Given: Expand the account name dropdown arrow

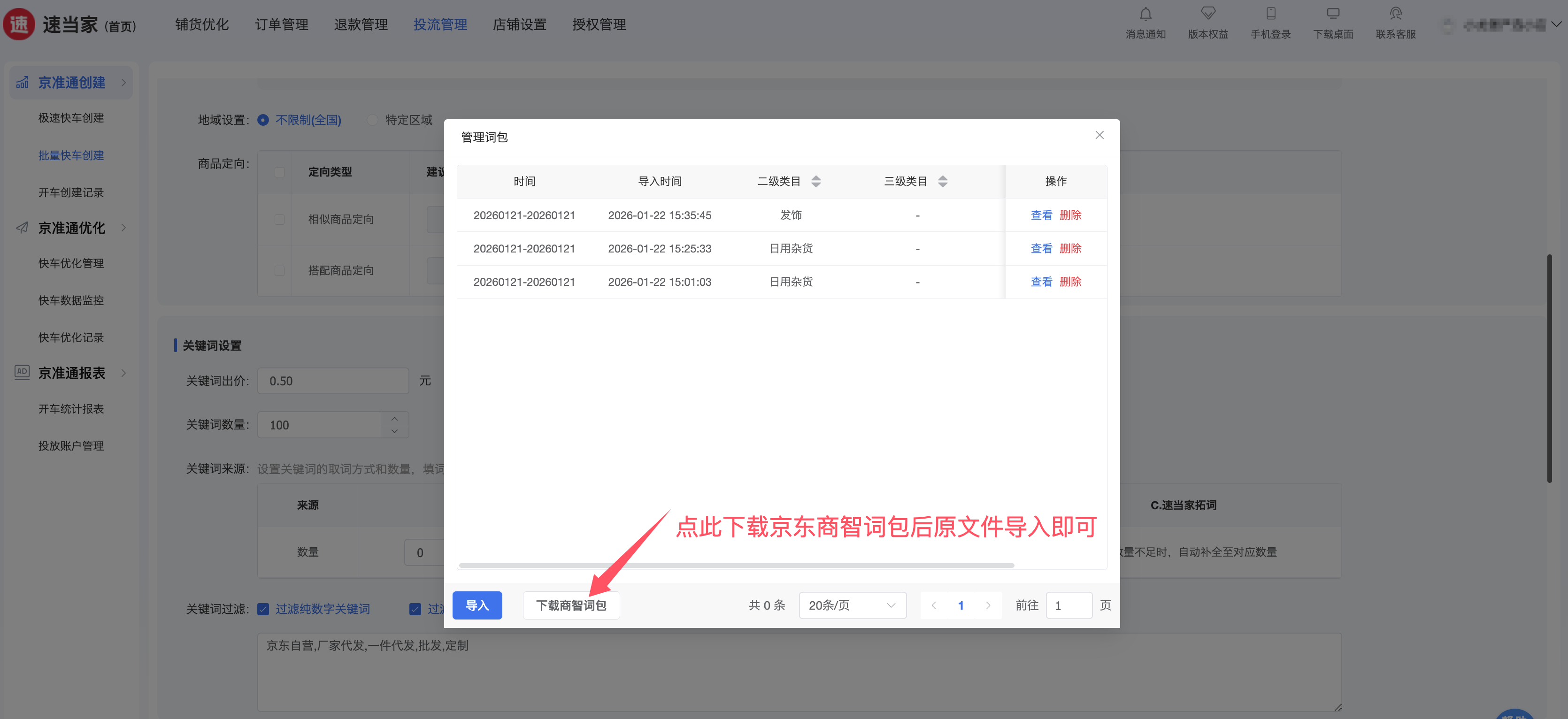Looking at the screenshot, I should click(x=1556, y=24).
